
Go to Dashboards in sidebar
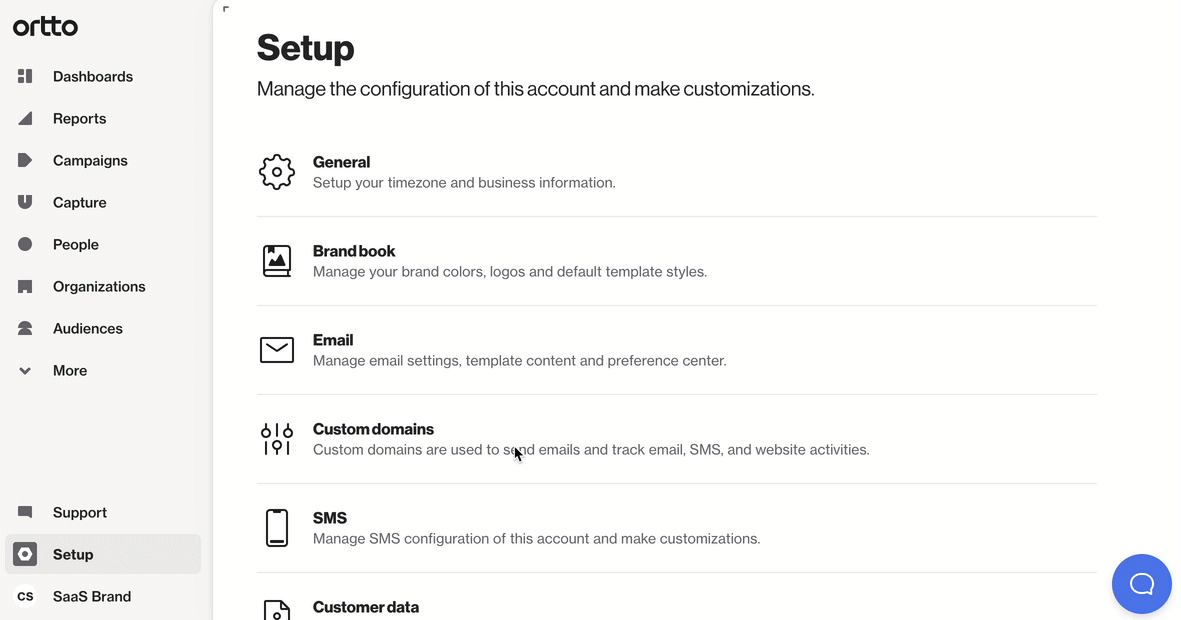tap(92, 77)
